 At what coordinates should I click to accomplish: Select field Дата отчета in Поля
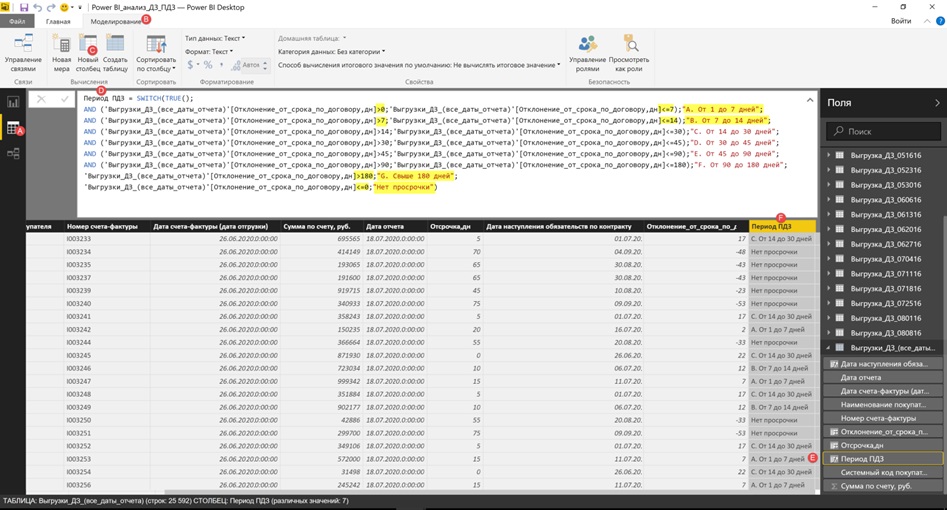(883, 378)
